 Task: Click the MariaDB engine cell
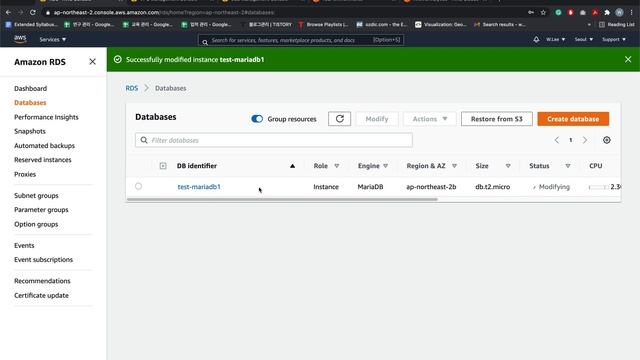[370, 187]
